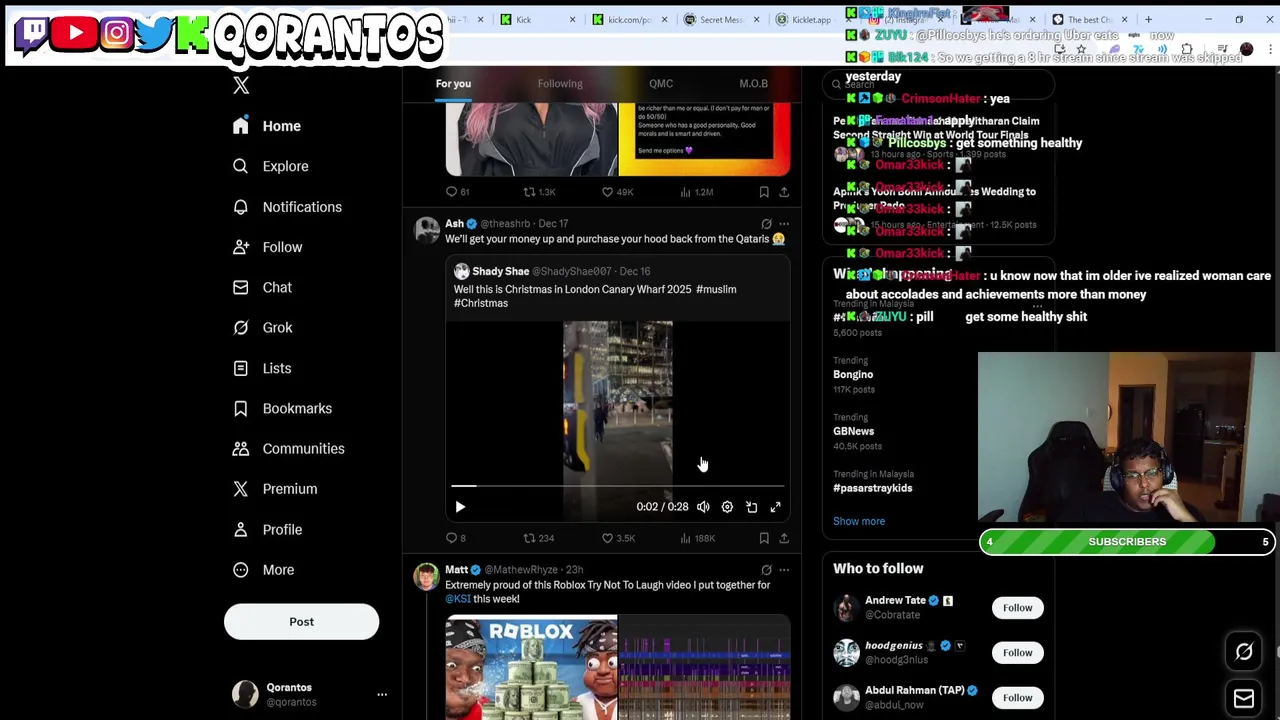Image resolution: width=1280 pixels, height=720 pixels.
Task: View analytics of the tweet with 1.2M views
Action: click(x=696, y=192)
